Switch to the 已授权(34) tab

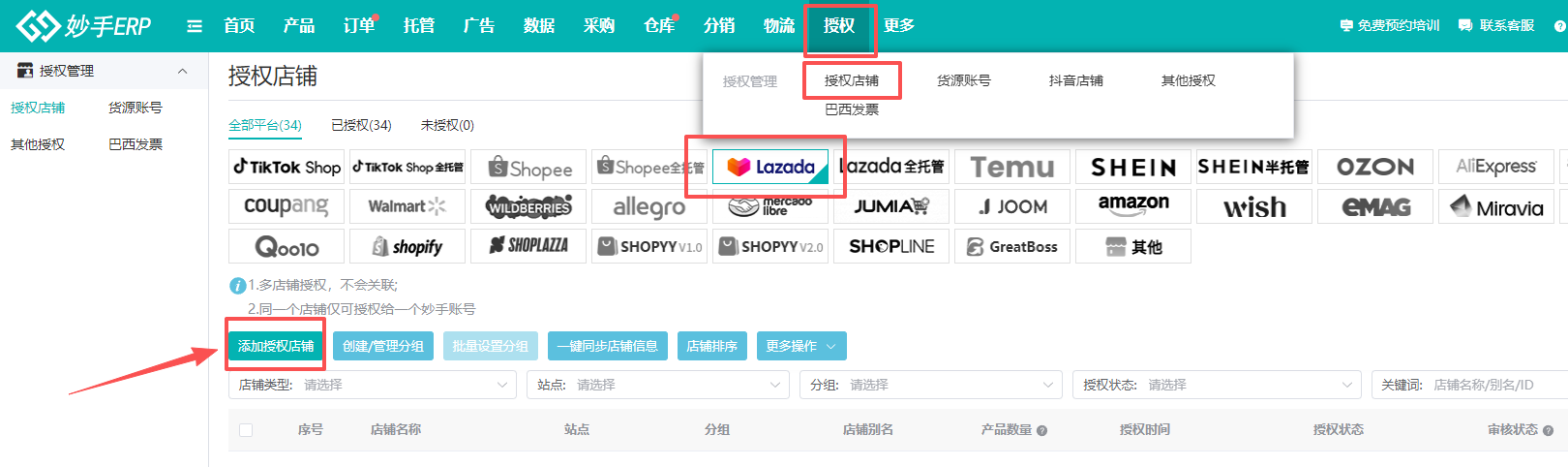(x=361, y=125)
